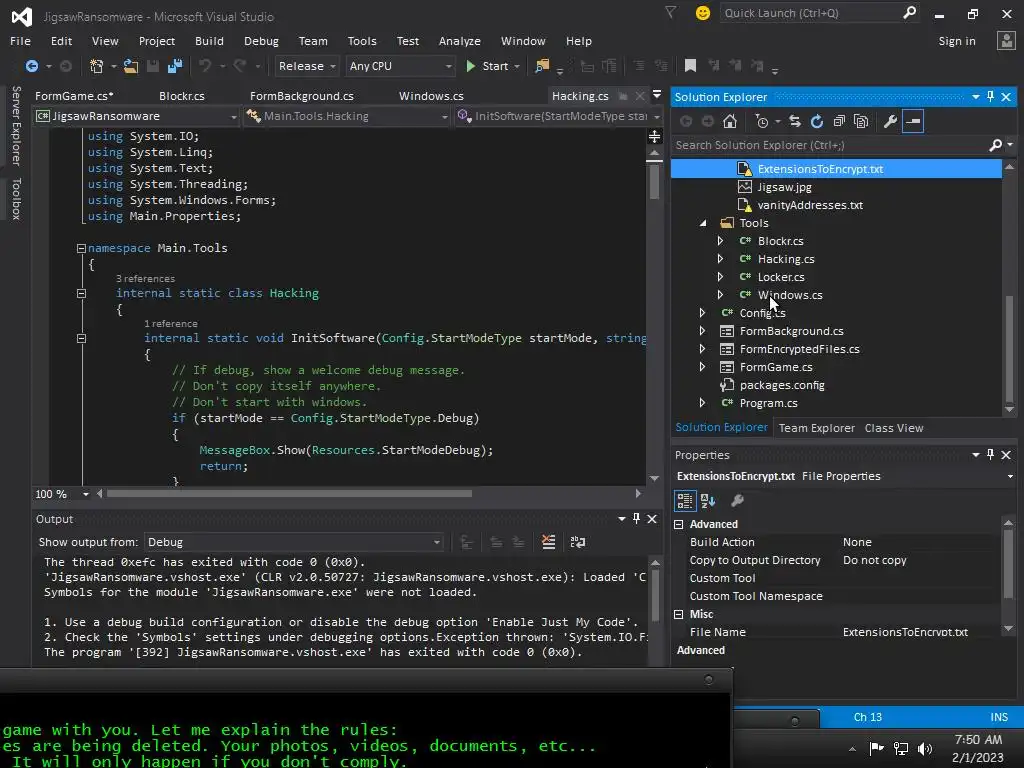Open the Toolbox side tab
Viewport: 1024px width, 768px height.
point(16,199)
